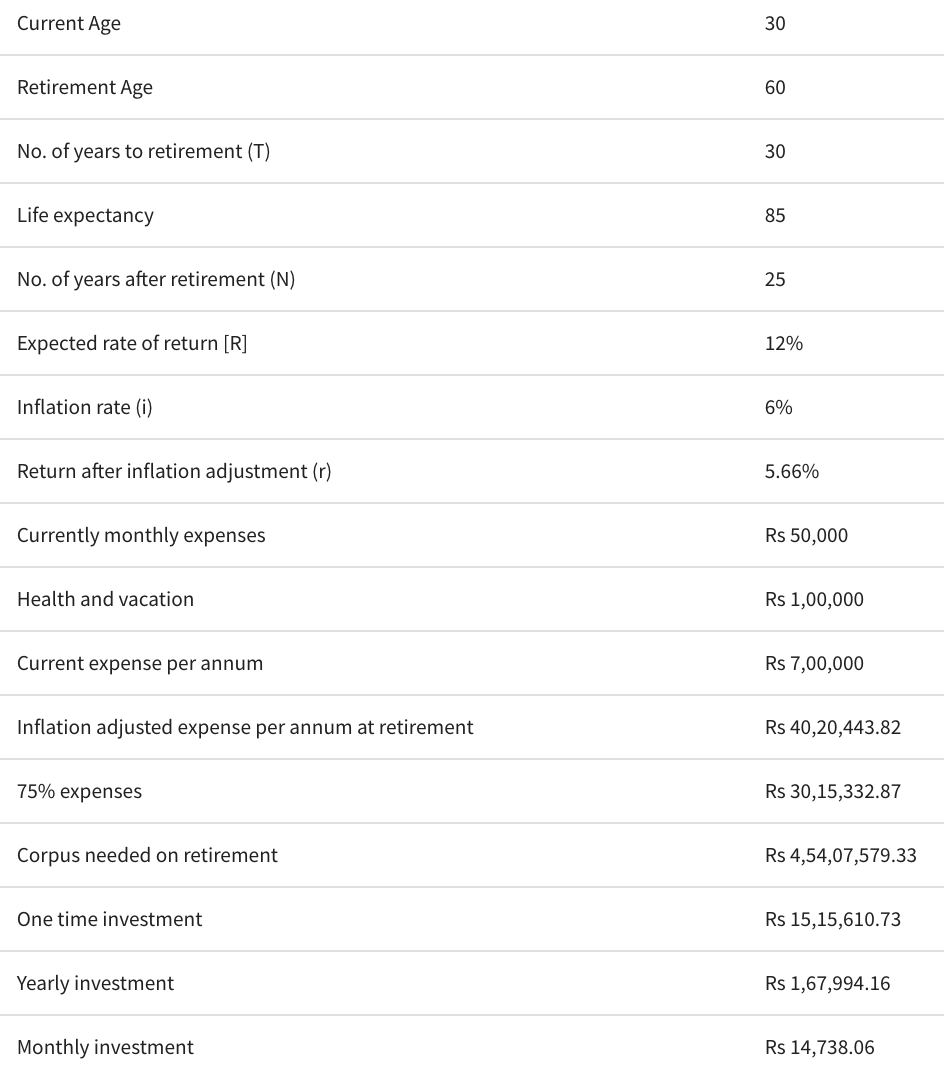Select the 5.66% inflation-adjusted return value
944x1070 pixels.
(791, 472)
